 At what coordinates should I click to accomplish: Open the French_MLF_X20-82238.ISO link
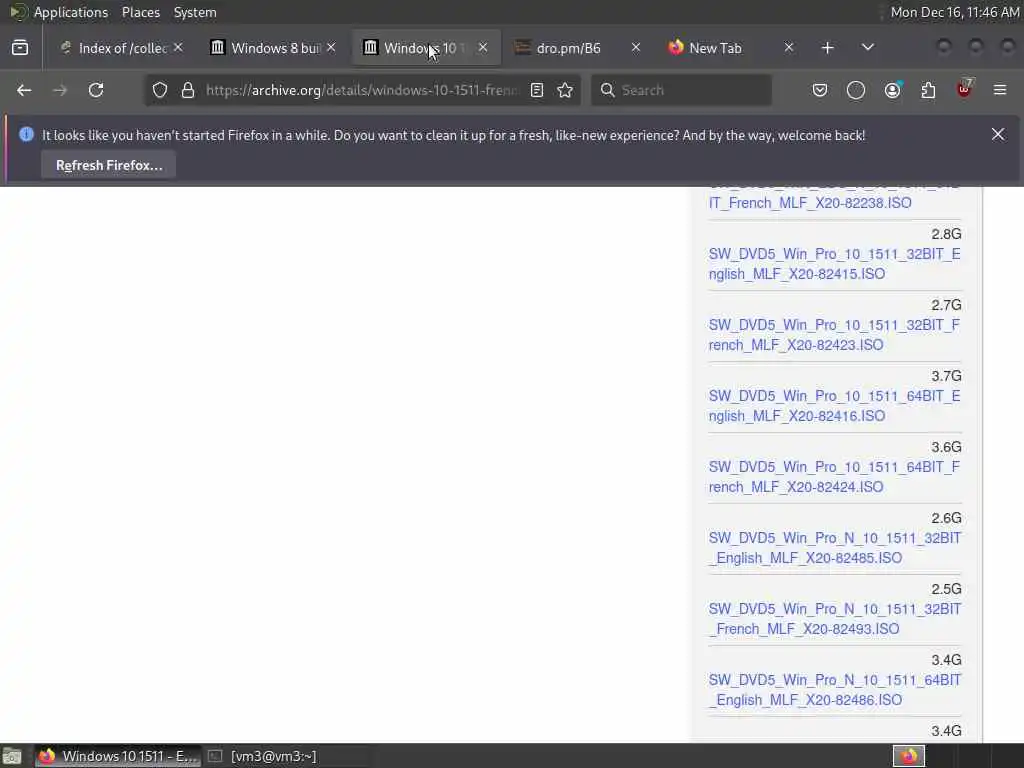(810, 202)
